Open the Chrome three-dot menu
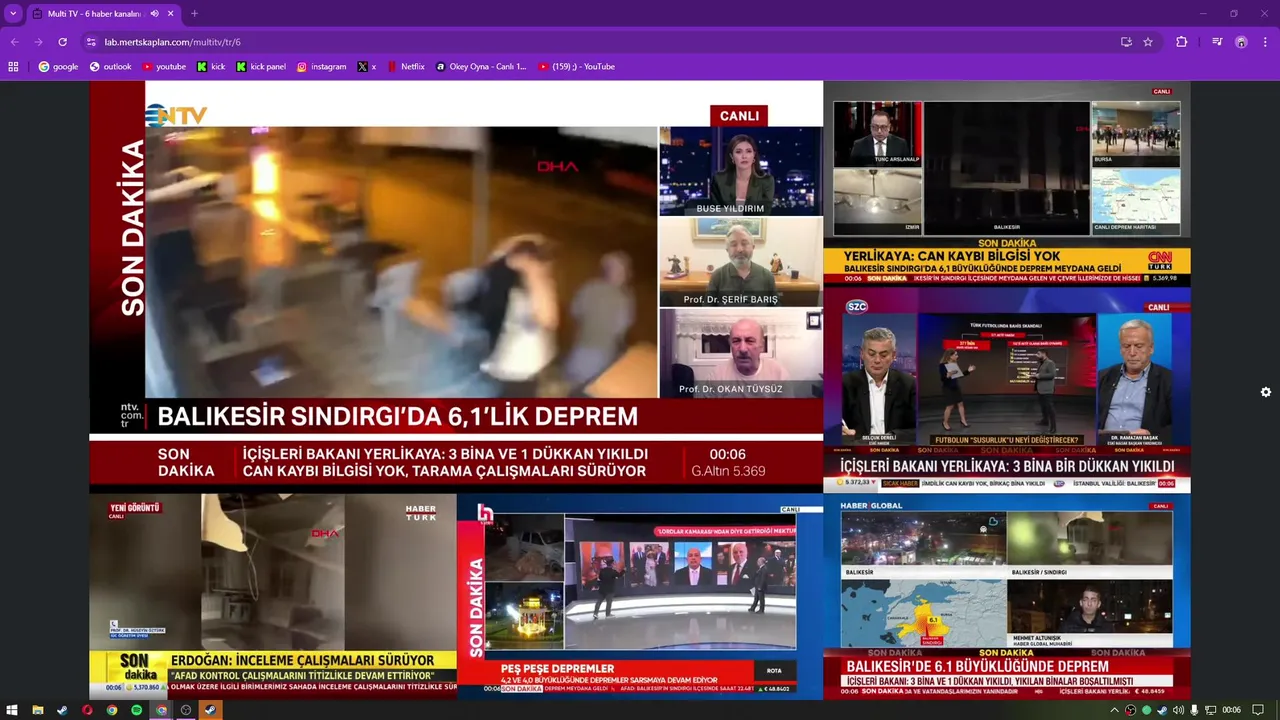 coord(1265,42)
